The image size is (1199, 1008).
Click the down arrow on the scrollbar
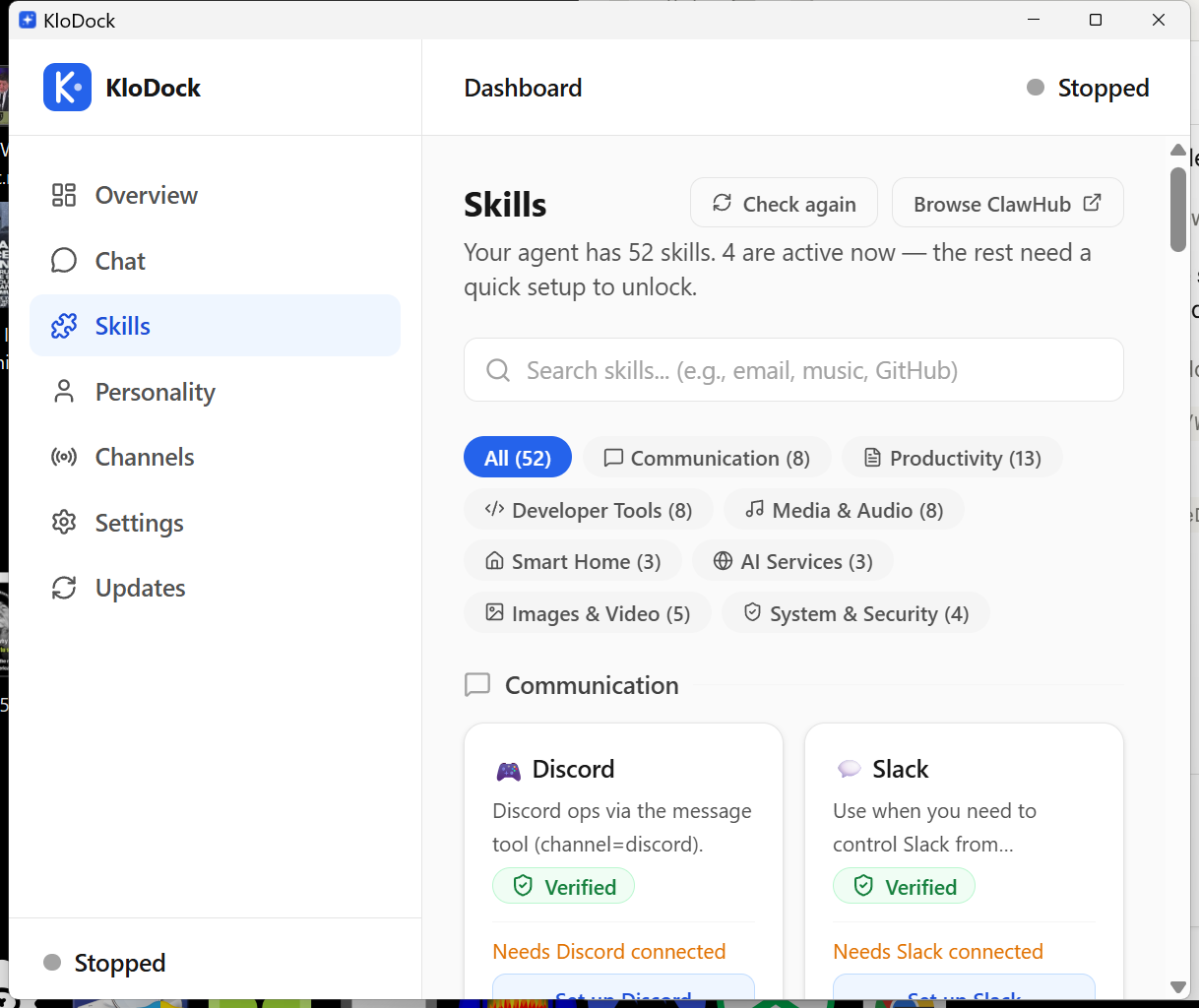pyautogui.click(x=1177, y=985)
